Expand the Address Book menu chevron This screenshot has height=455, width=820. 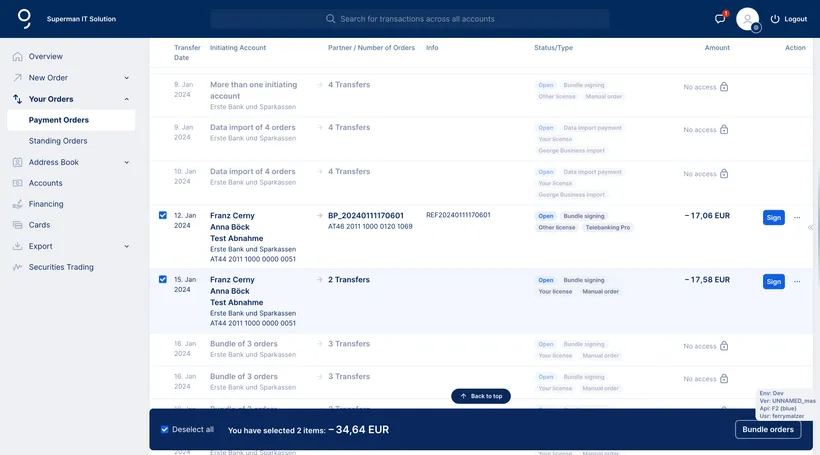point(127,162)
